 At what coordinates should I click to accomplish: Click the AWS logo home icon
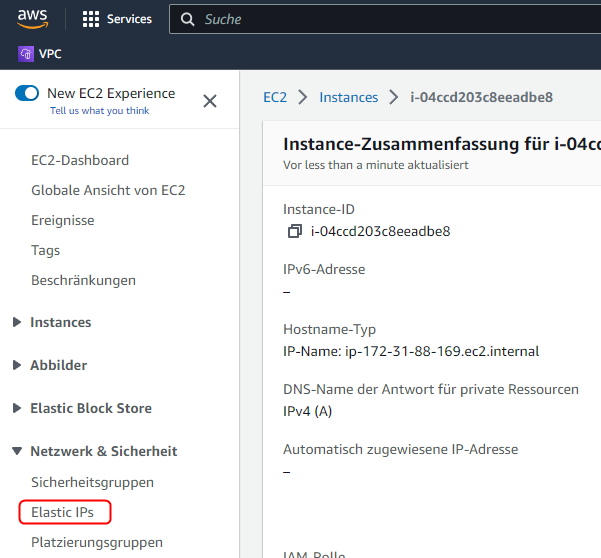point(32,19)
